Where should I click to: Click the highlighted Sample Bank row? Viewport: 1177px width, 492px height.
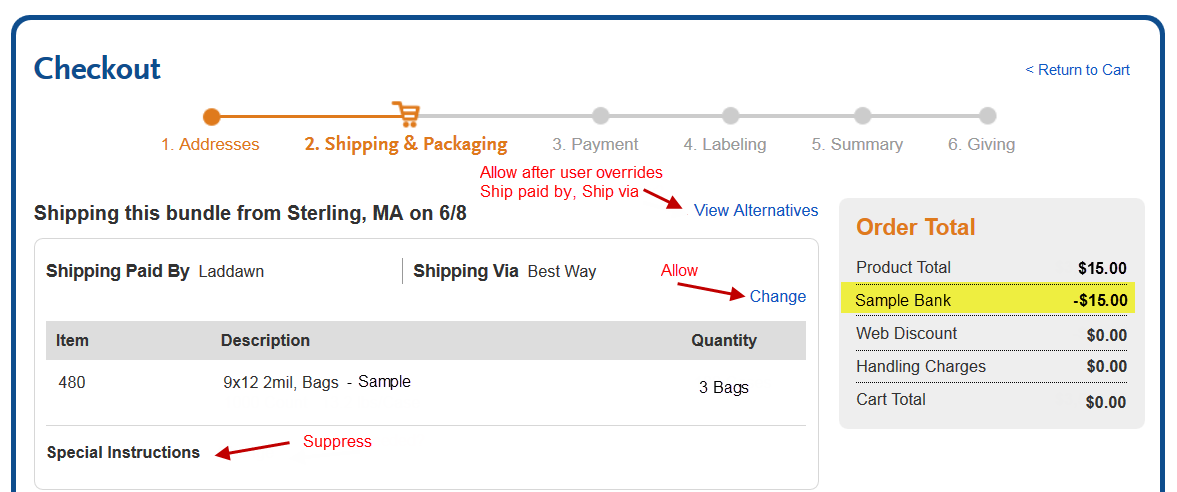[988, 300]
